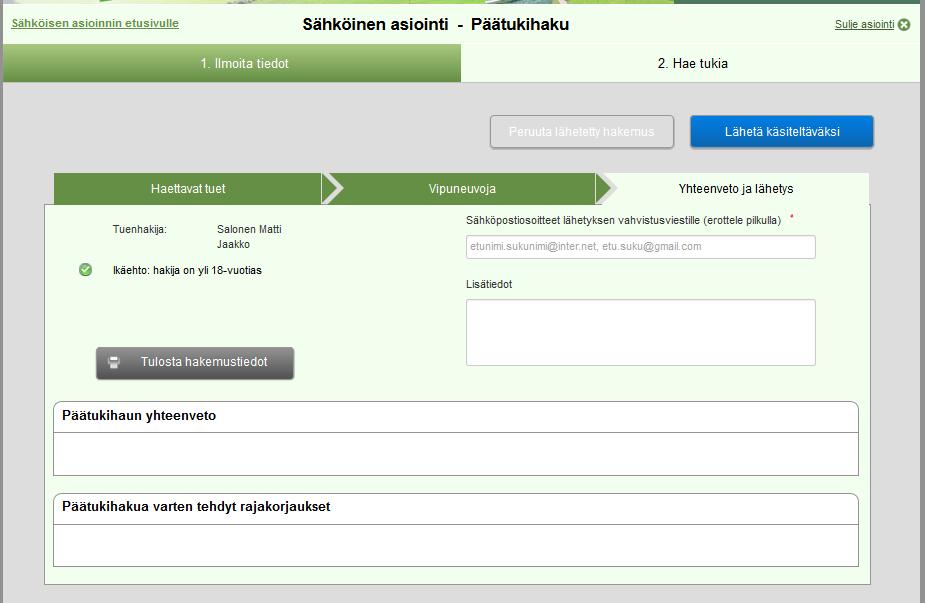
Task: Open Sähköisen asioinnin etusivulle link
Action: (x=95, y=23)
